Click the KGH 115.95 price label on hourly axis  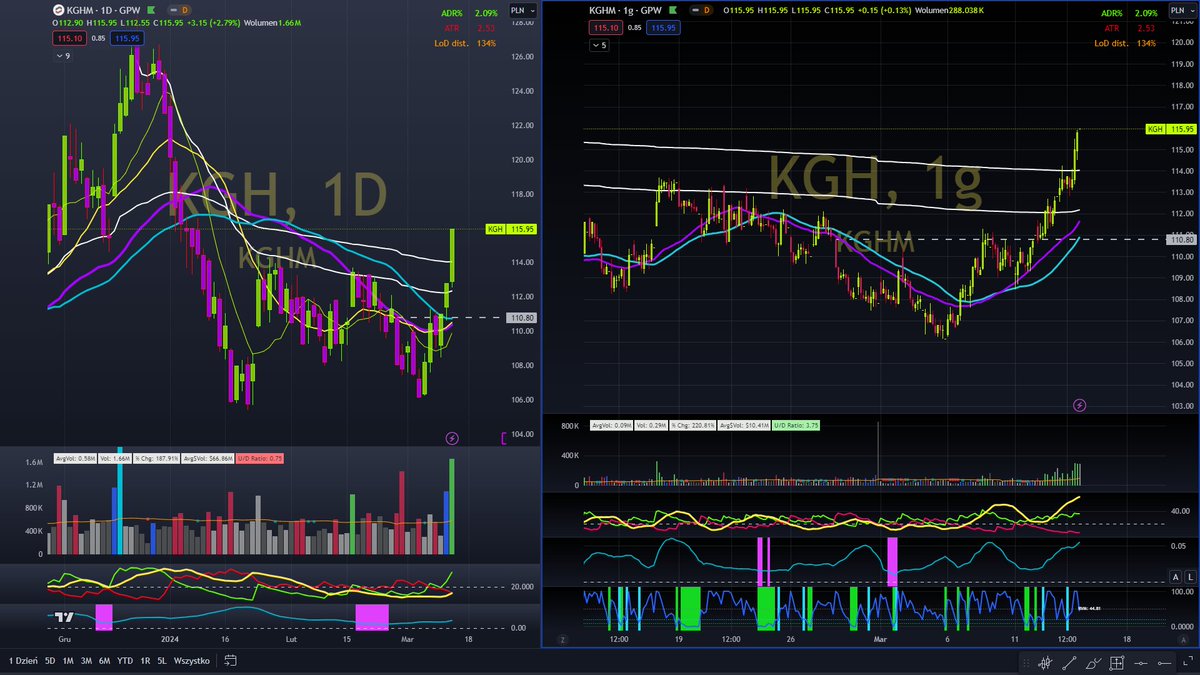tap(1170, 129)
